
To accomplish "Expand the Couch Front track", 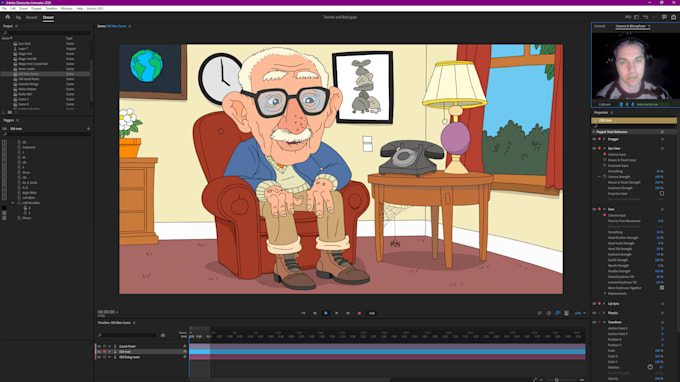I will [109, 346].
